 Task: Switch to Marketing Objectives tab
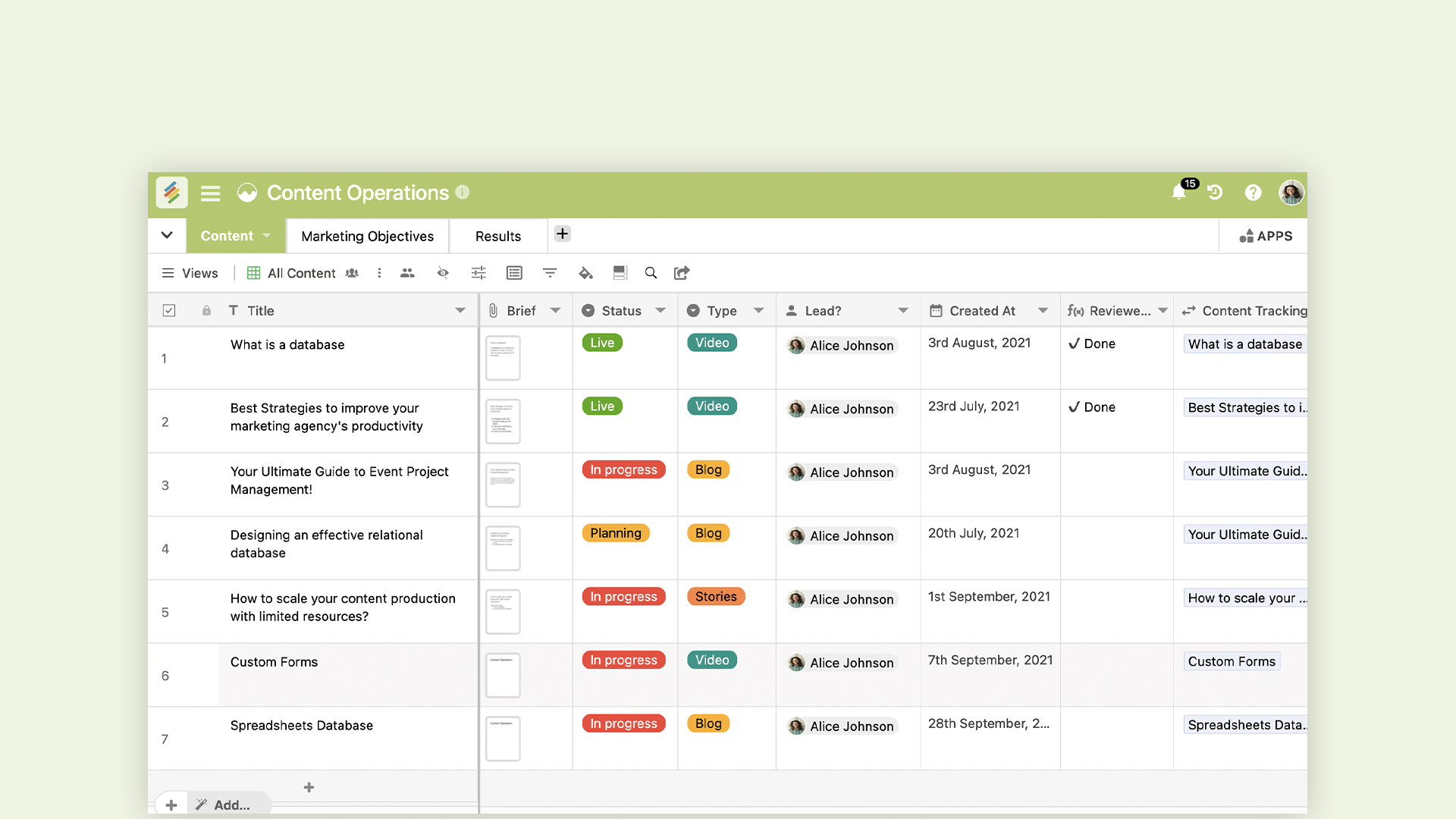click(367, 237)
